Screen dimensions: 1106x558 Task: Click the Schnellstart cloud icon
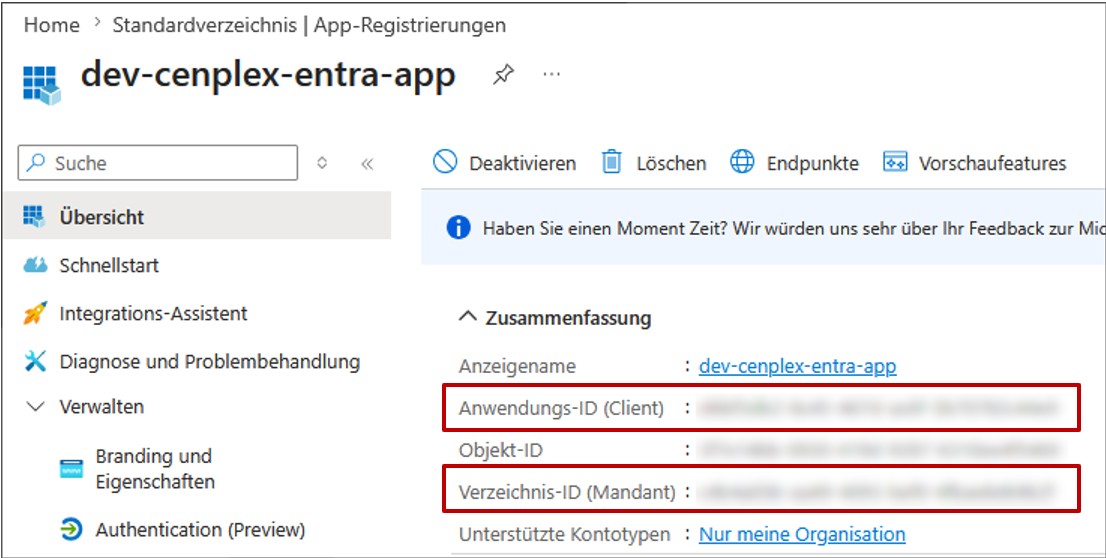point(35,265)
